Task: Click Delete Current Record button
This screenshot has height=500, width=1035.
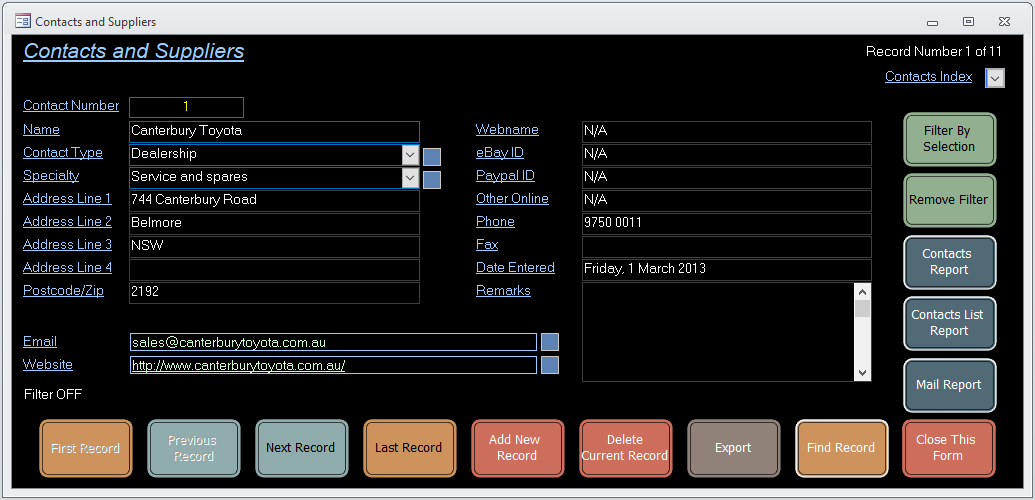Action: (626, 448)
